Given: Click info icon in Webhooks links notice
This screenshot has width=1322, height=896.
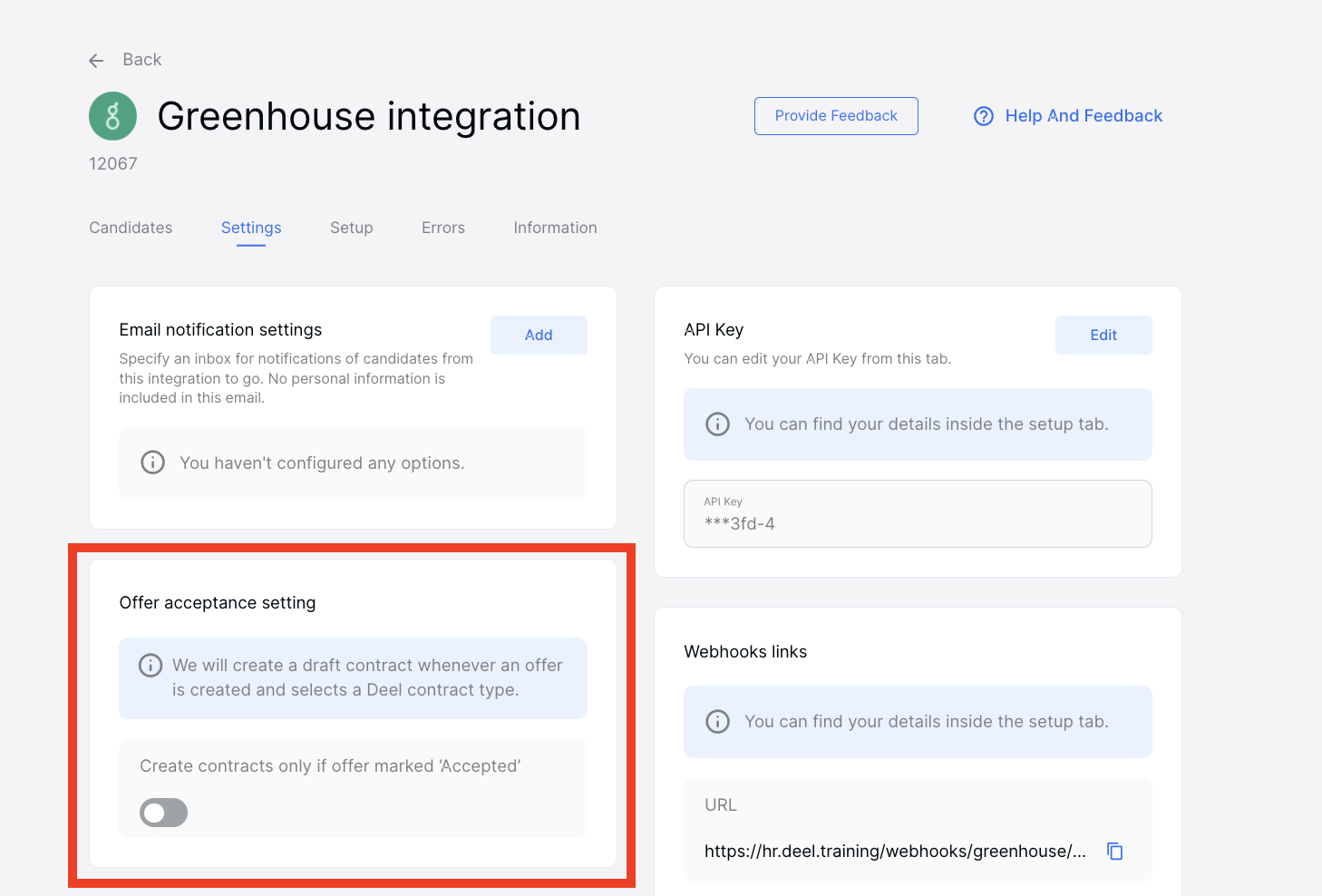Looking at the screenshot, I should pos(717,722).
